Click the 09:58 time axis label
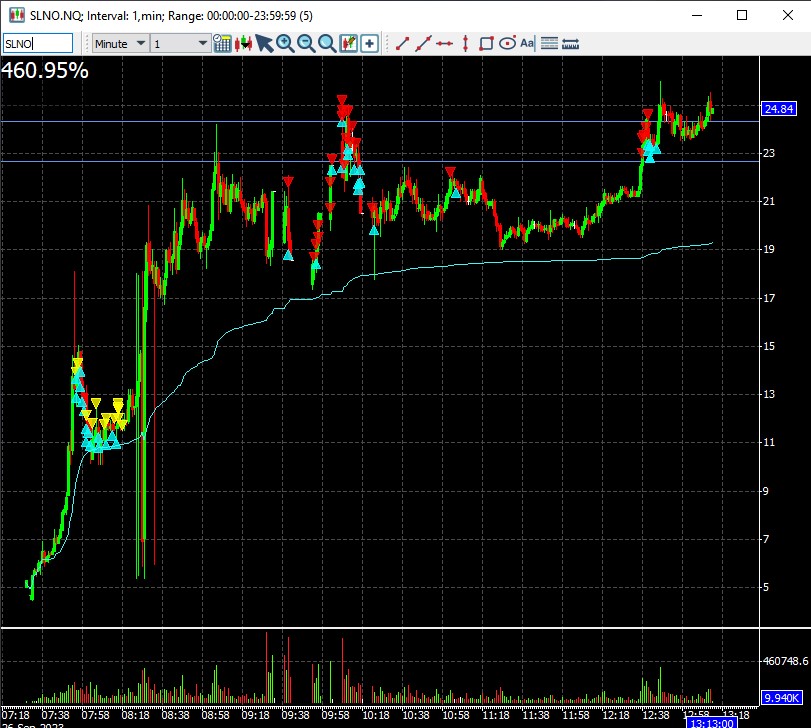This screenshot has width=811, height=728. [335, 715]
